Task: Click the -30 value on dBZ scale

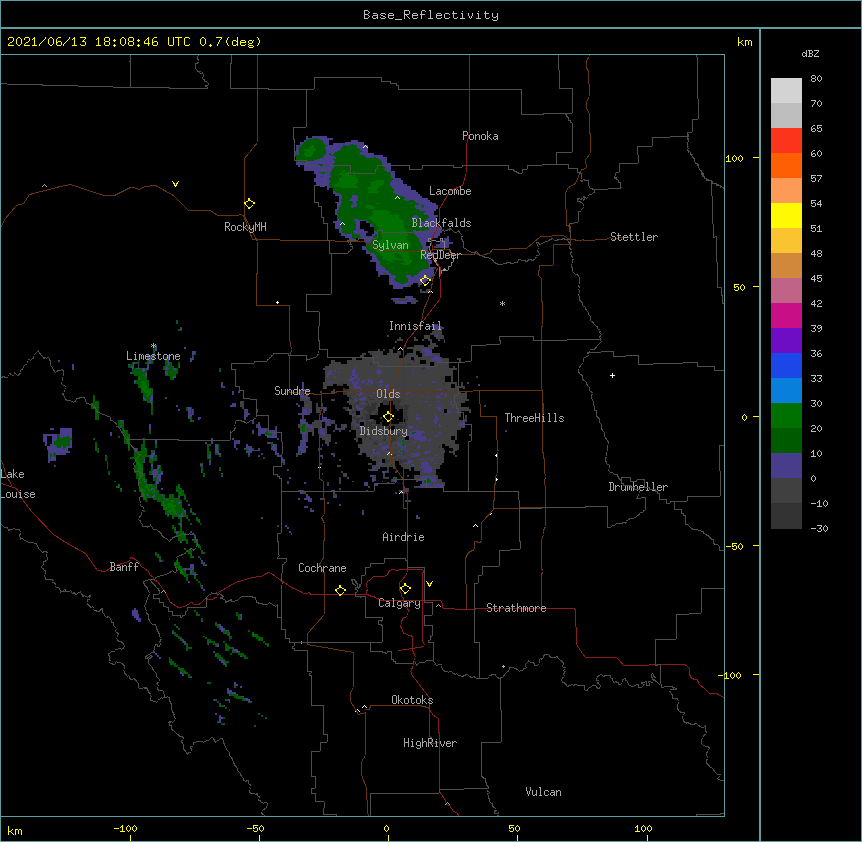Action: point(819,528)
